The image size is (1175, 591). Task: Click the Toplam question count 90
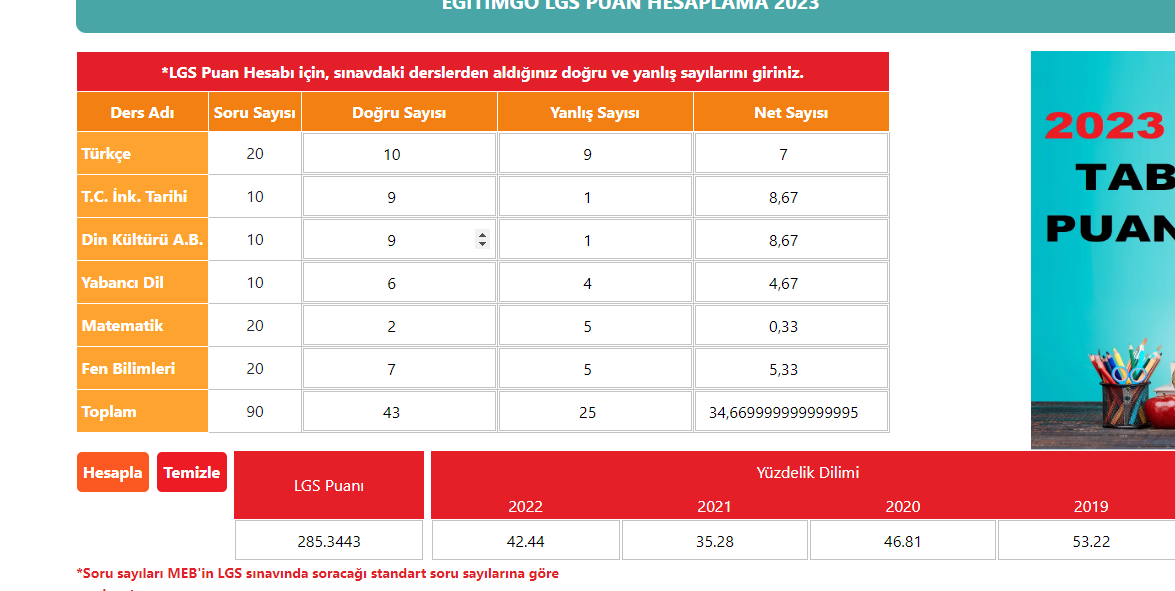coord(255,411)
